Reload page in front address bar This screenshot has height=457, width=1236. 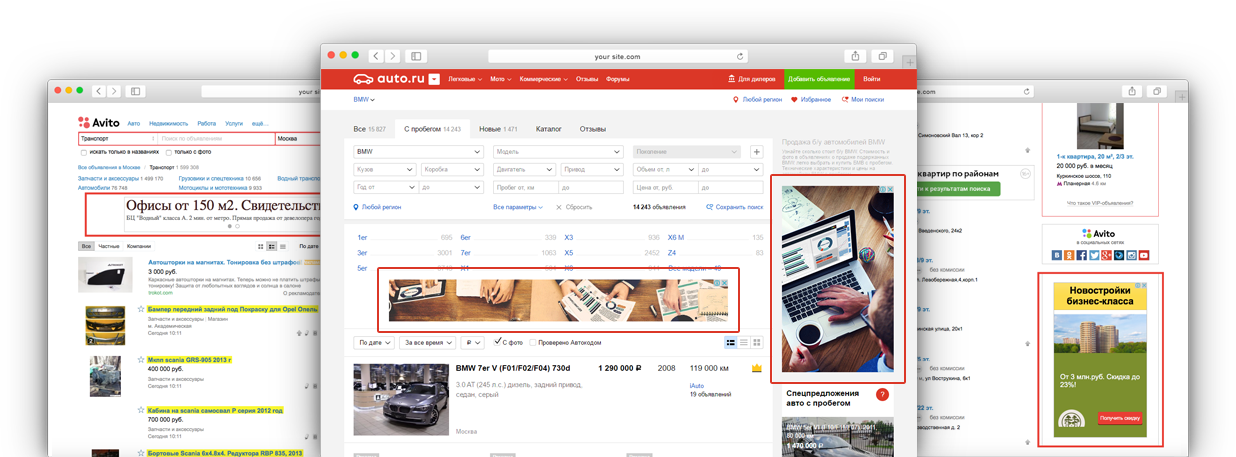[x=740, y=57]
